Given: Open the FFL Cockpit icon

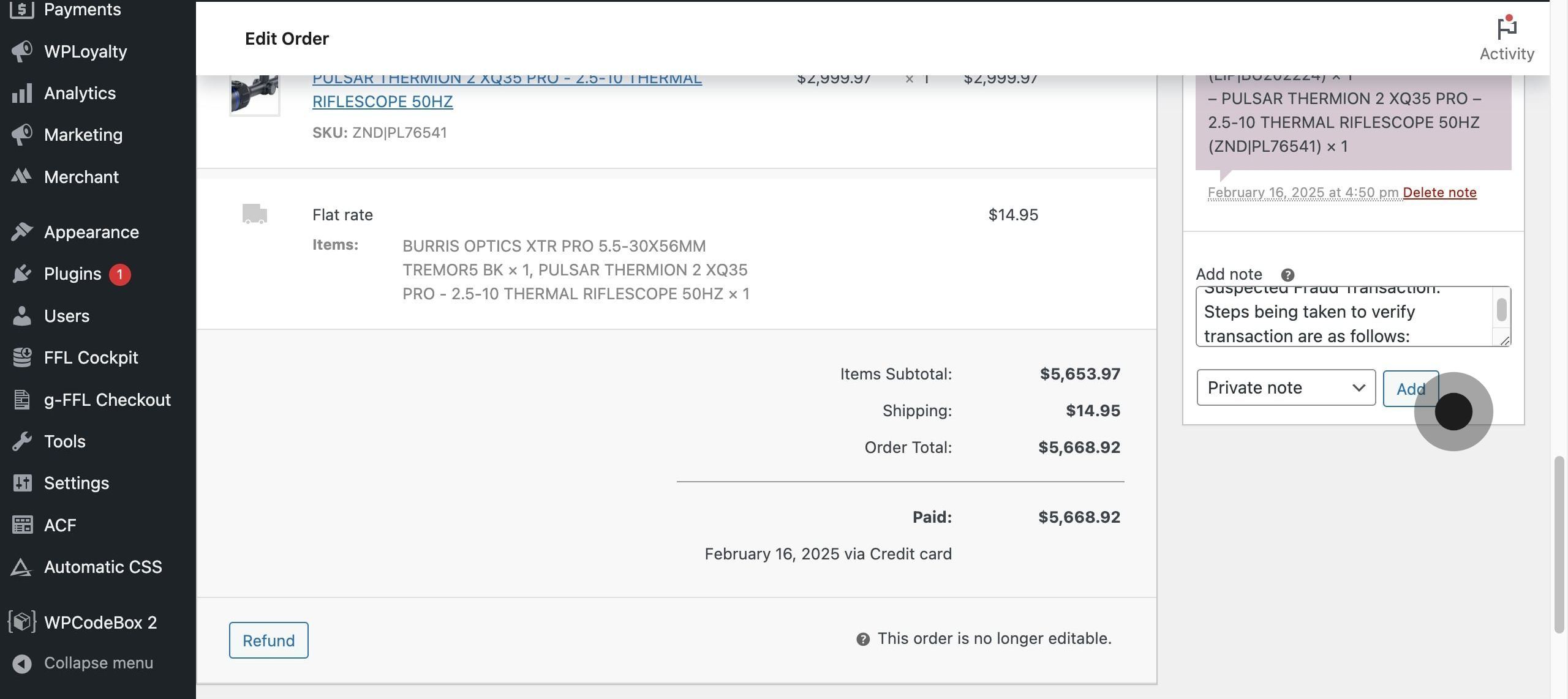Looking at the screenshot, I should 22,357.
